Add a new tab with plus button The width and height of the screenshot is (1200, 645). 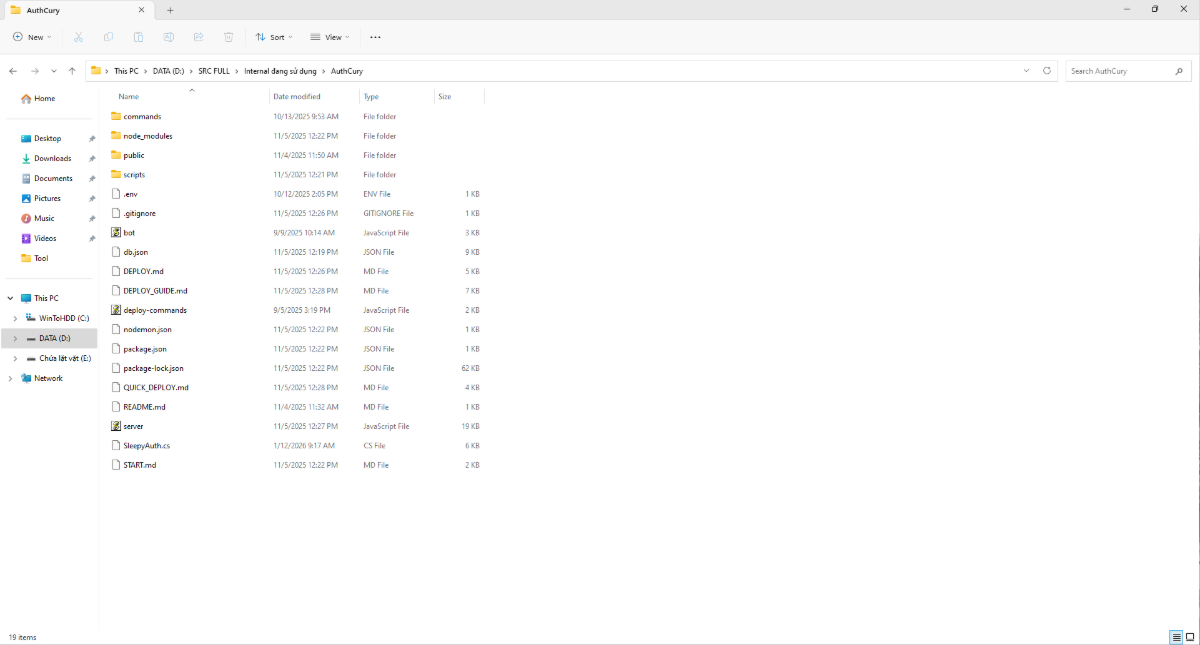[170, 10]
